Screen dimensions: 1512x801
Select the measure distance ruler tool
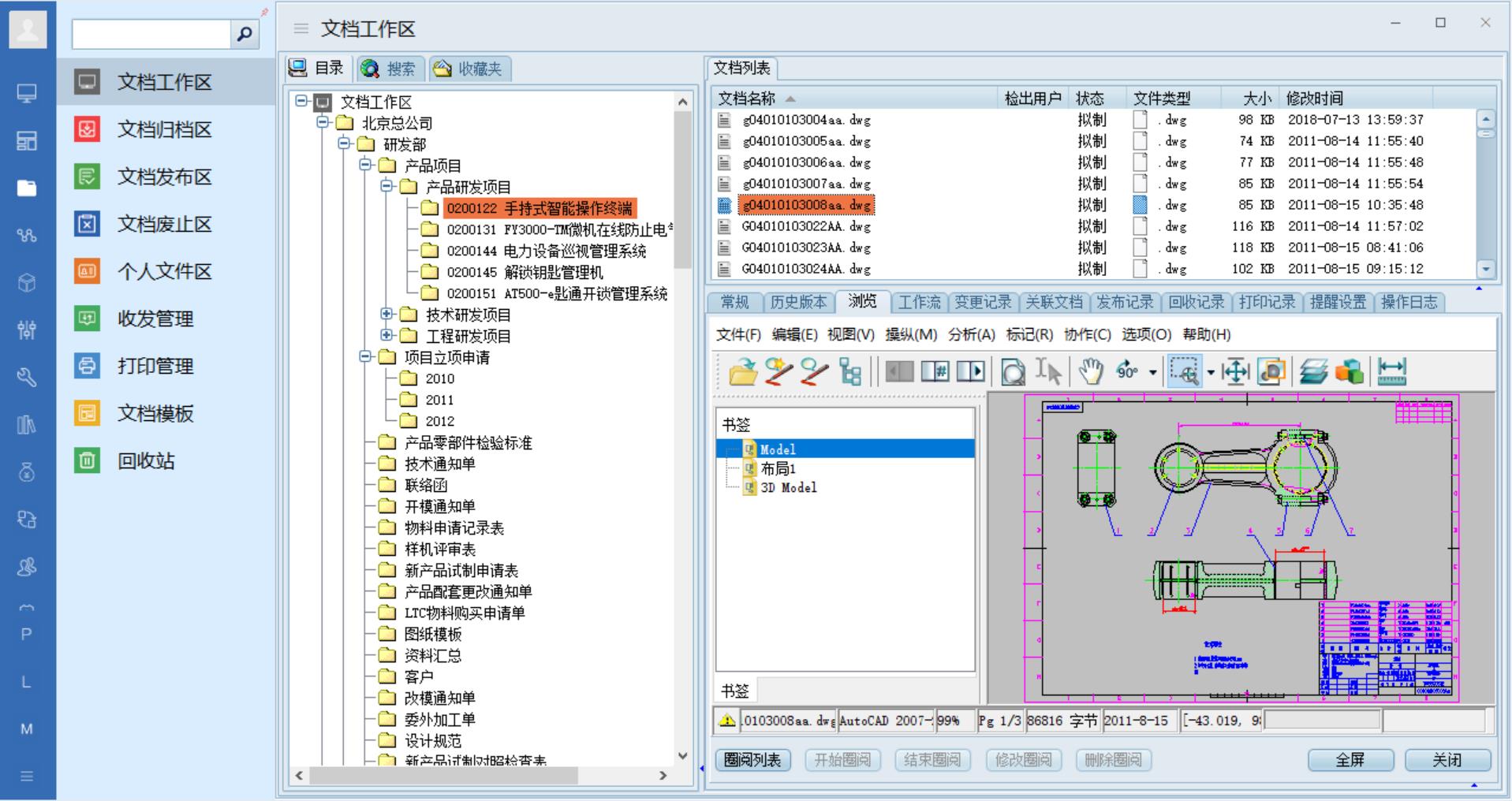(x=1392, y=371)
